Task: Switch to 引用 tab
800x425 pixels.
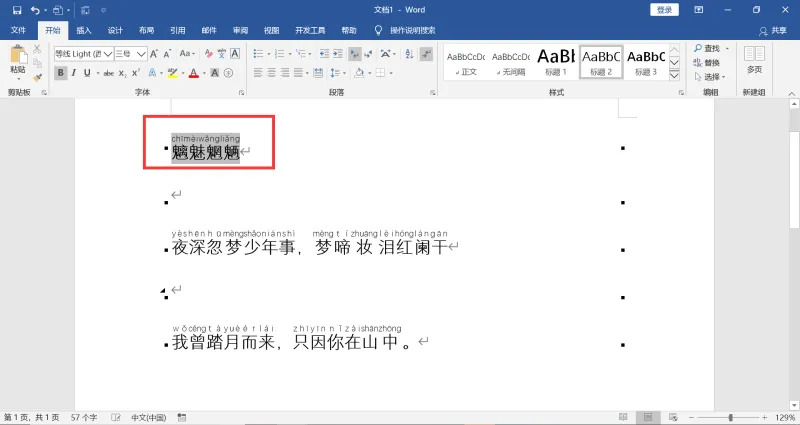Action: (178, 31)
